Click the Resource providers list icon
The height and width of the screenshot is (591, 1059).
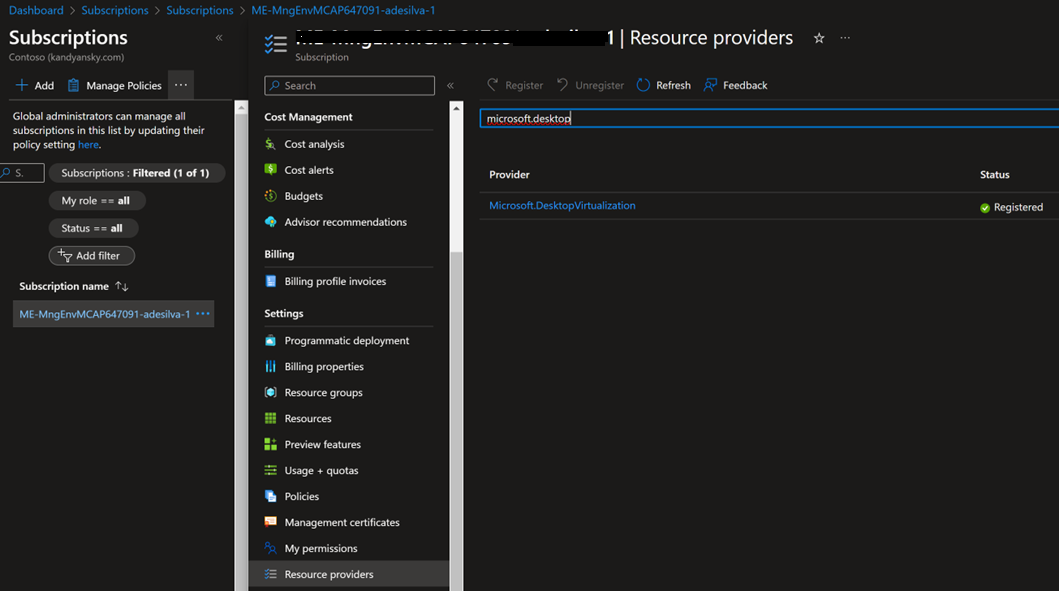click(270, 574)
